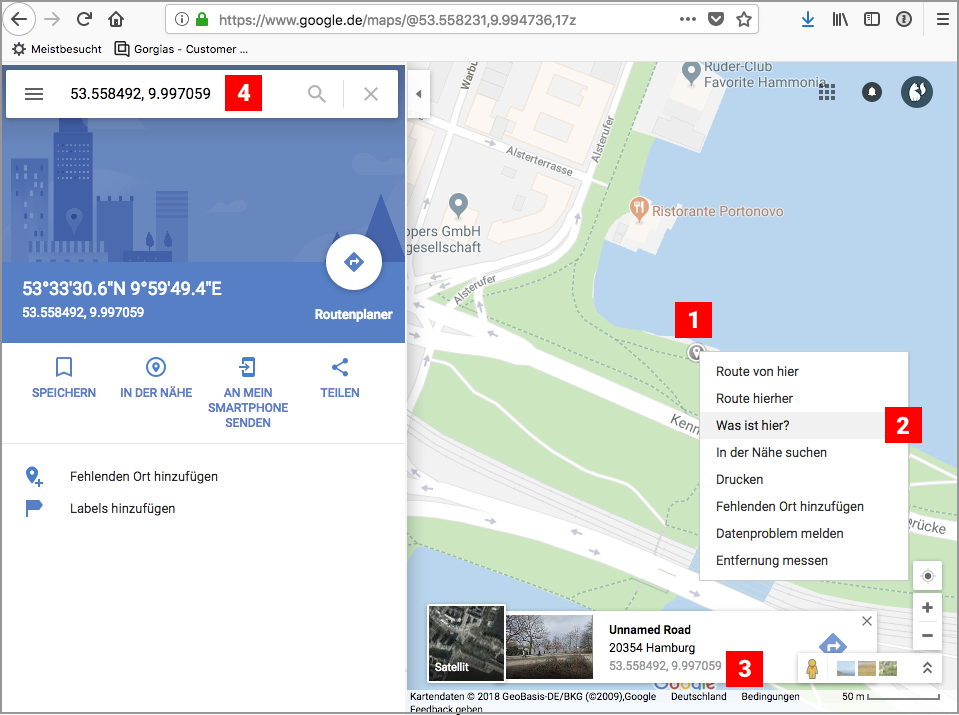Bookmark this page with the star

point(744,20)
